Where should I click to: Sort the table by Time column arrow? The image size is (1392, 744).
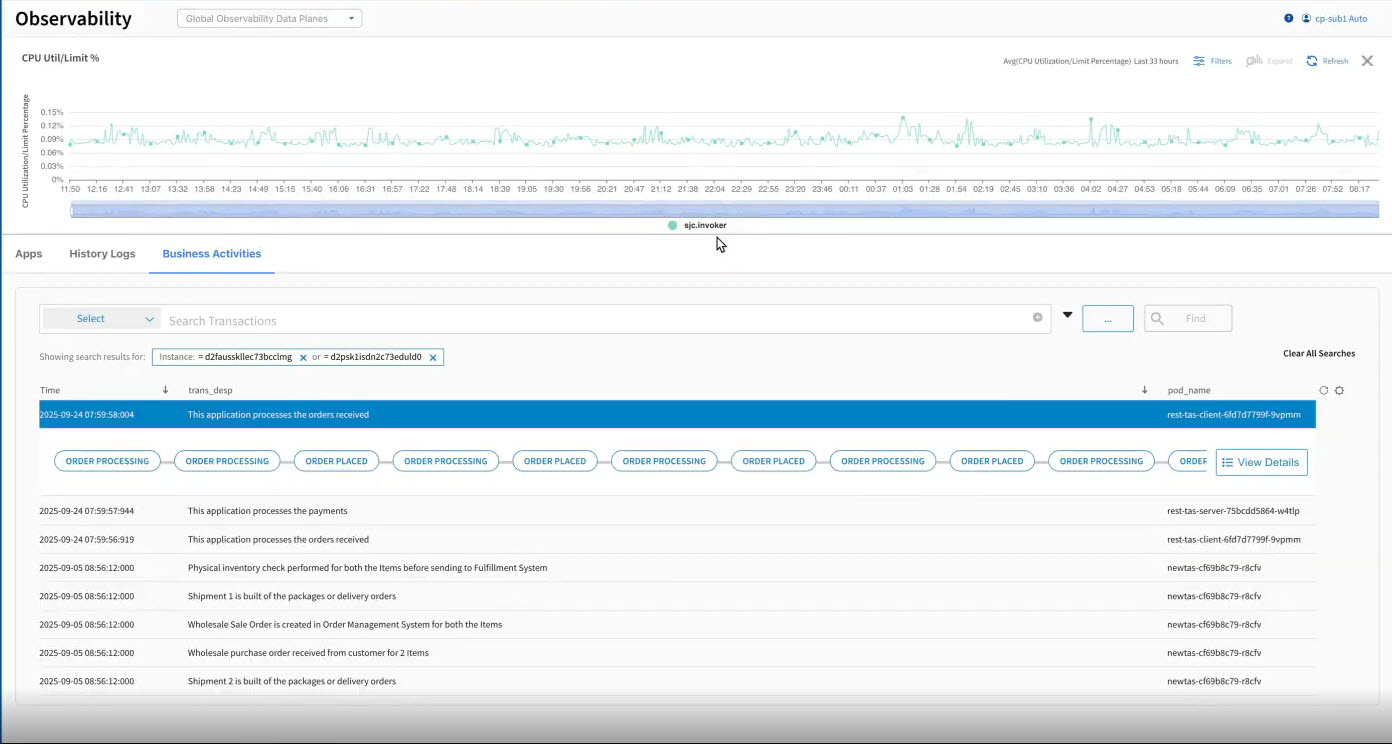(165, 390)
